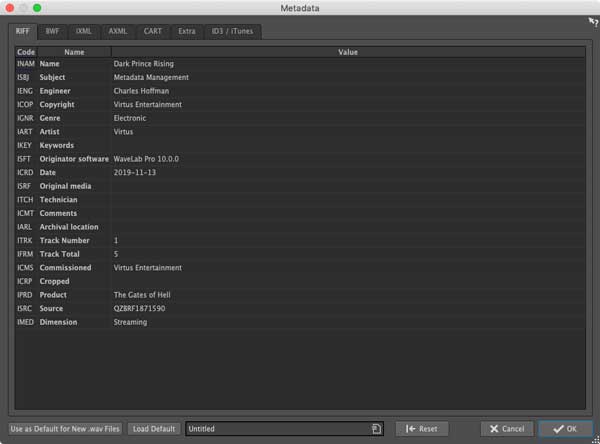
Task: Click the 'Date' name label
Action: pyautogui.click(x=48, y=173)
